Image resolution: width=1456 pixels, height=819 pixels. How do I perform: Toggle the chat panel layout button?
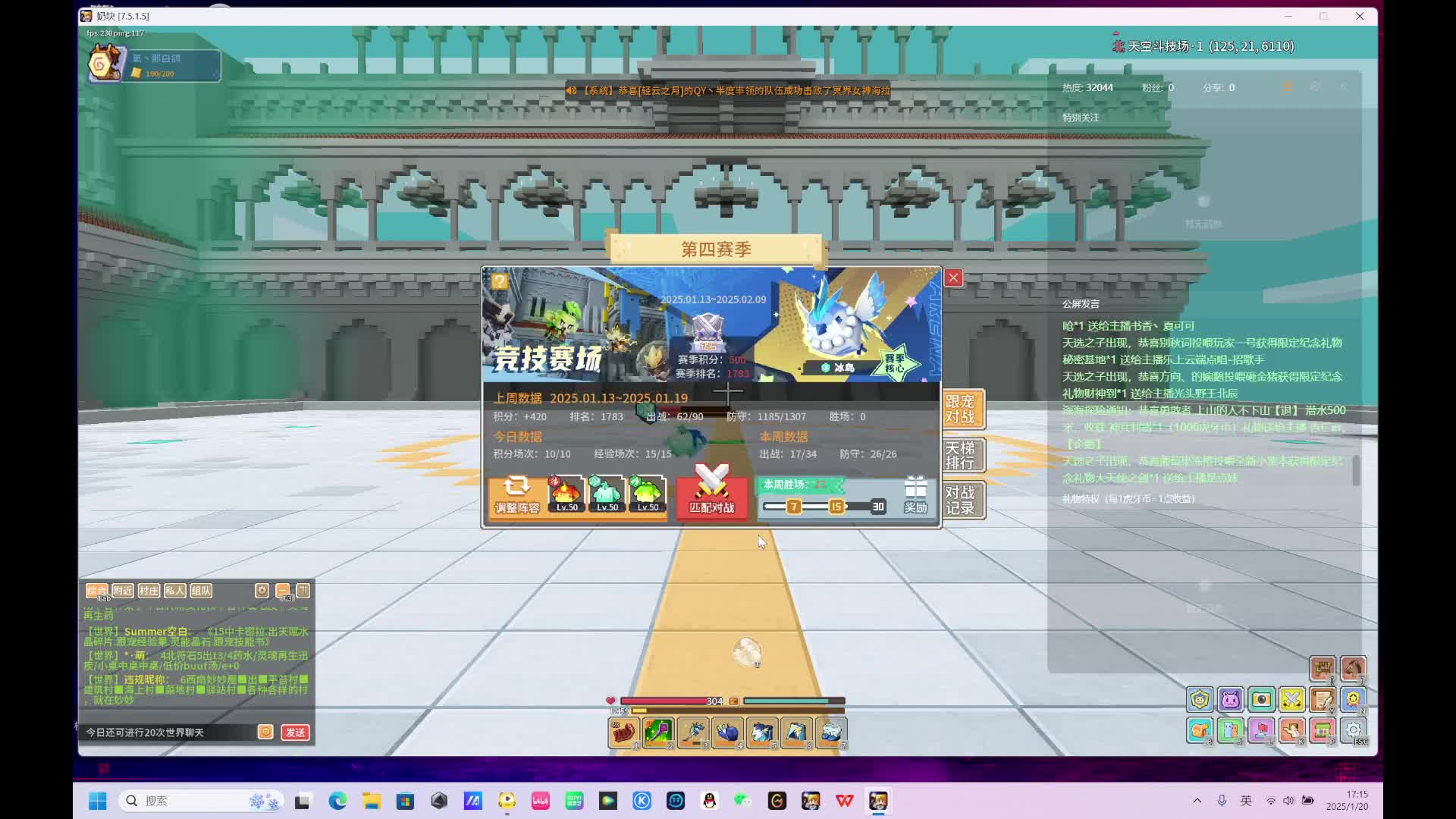click(x=303, y=591)
